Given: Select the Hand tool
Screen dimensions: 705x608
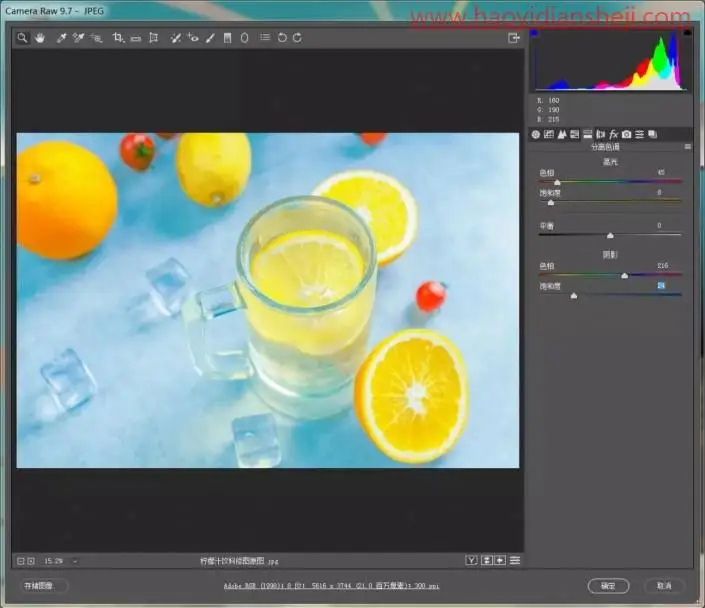Looking at the screenshot, I should [x=40, y=38].
